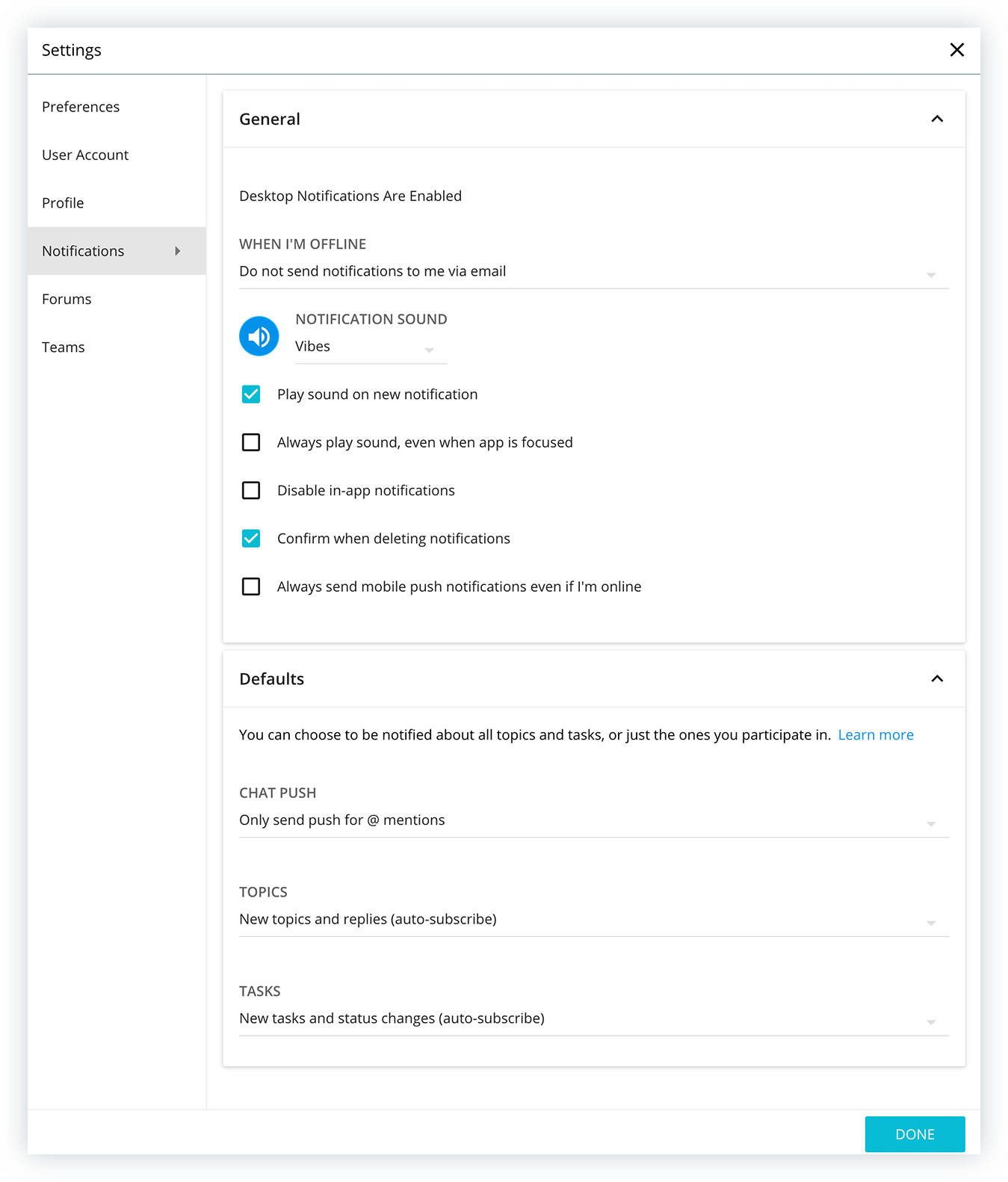Follow the Learn more link
This screenshot has width=1008, height=1182.
pos(876,735)
